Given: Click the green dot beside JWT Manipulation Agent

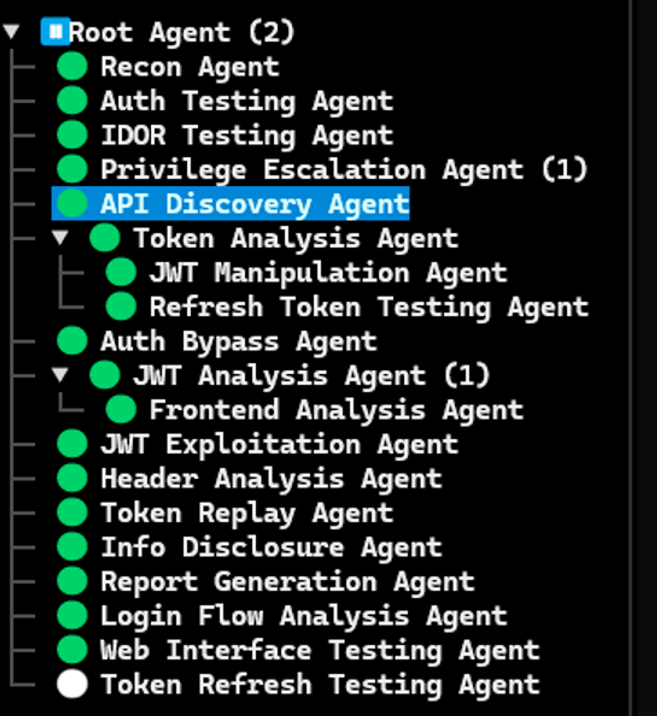Looking at the screenshot, I should pos(121,272).
